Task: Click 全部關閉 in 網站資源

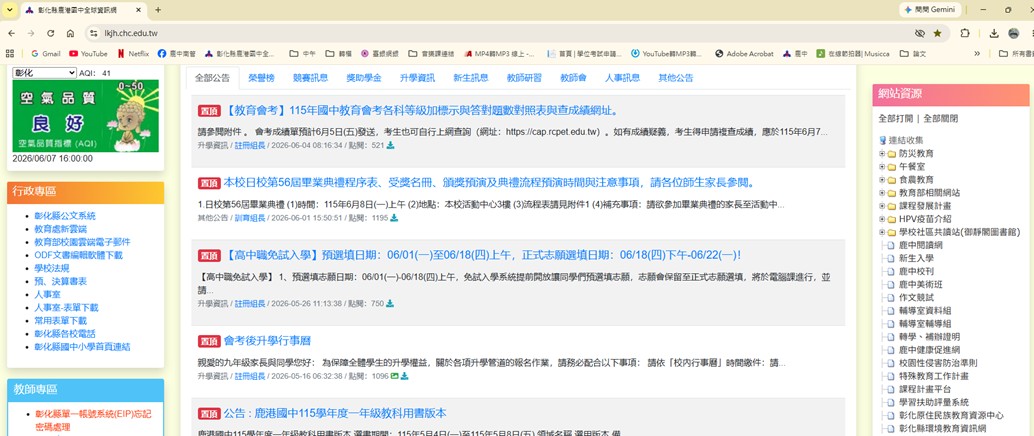Action: pos(941,119)
